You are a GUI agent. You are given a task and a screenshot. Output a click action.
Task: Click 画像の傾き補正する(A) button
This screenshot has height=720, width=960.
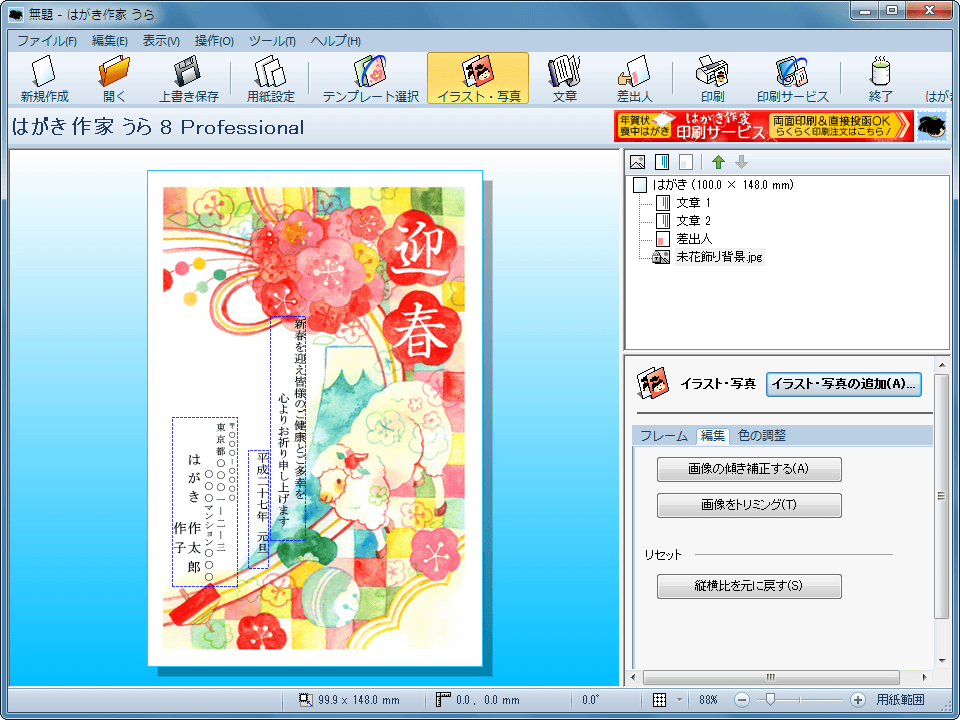(749, 469)
